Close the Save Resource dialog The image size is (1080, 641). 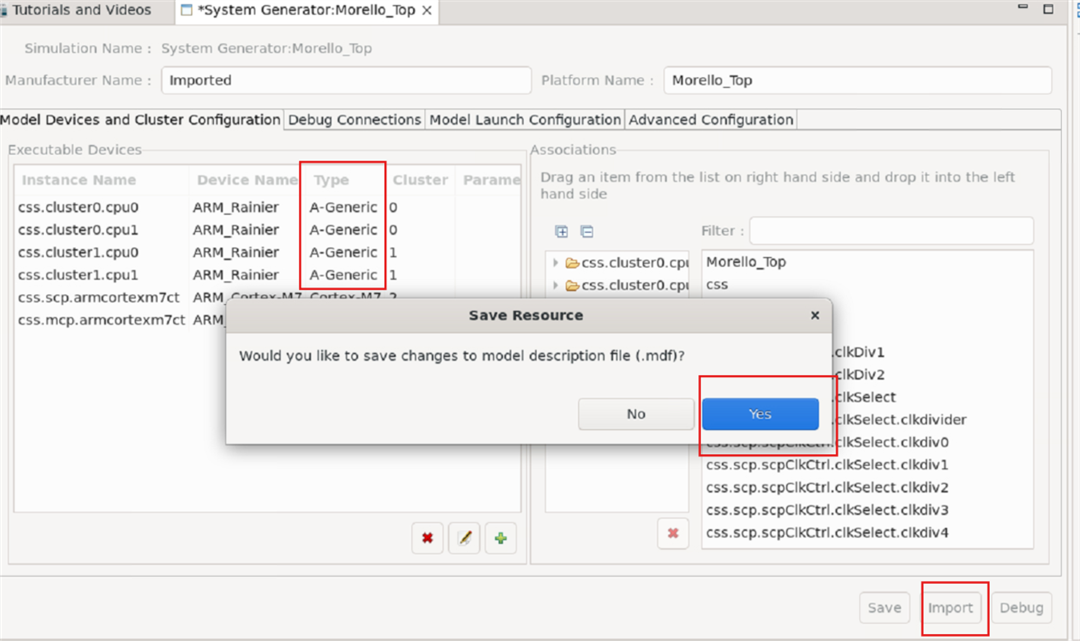coord(815,315)
